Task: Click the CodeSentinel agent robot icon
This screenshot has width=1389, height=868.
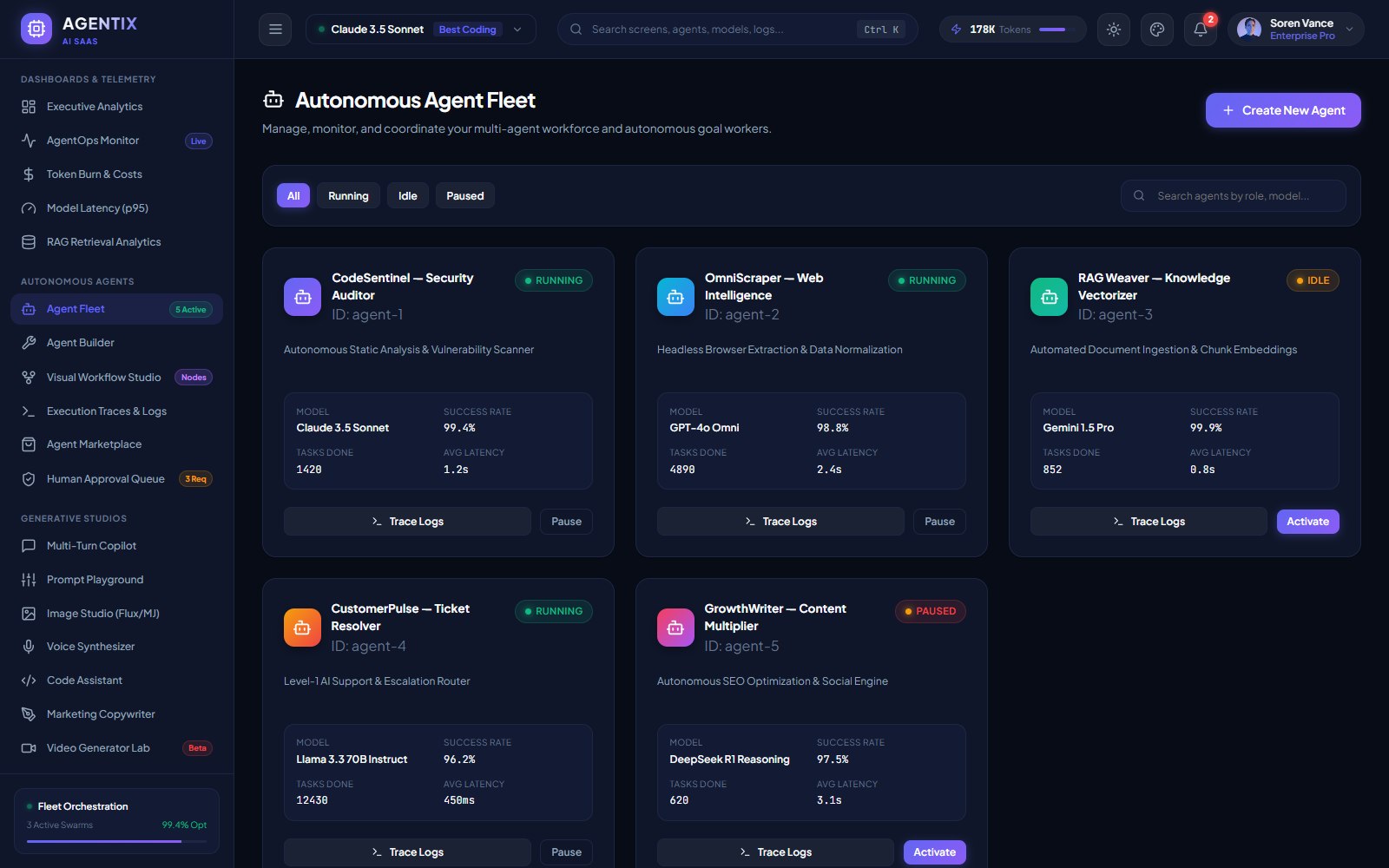Action: (x=302, y=297)
